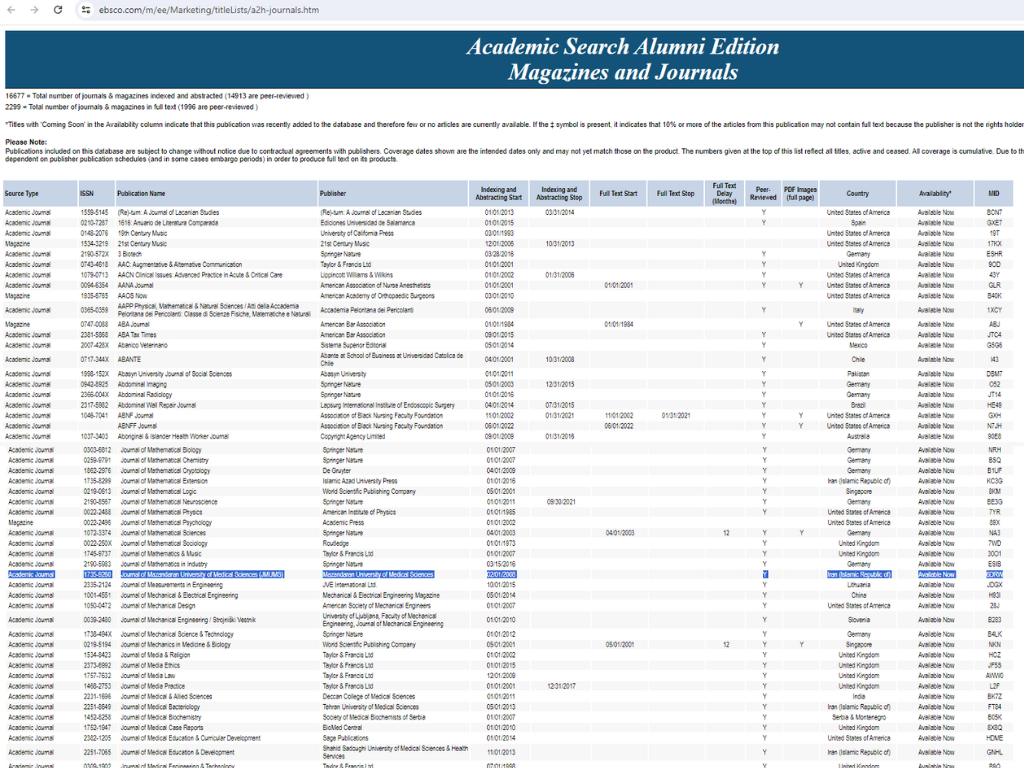This screenshot has height=768, width=1024.
Task: Click publisher 'University of California Press'
Action: (357, 233)
